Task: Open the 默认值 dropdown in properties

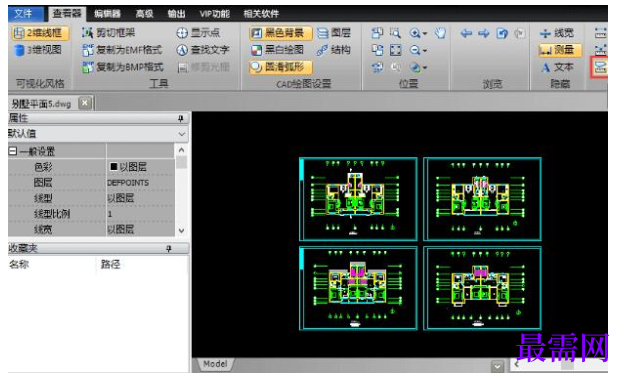Action: click(182, 134)
